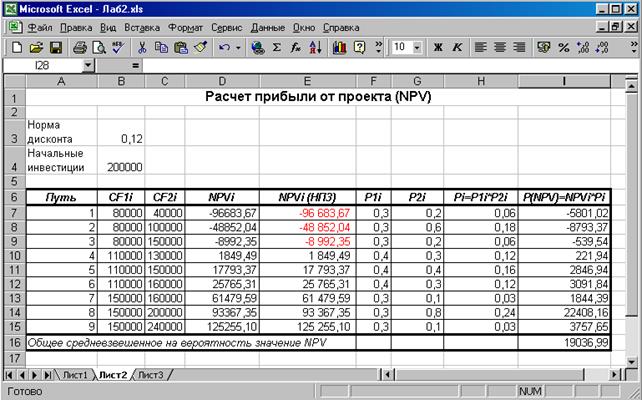
Task: Run the spelling check icon
Action: point(118,47)
